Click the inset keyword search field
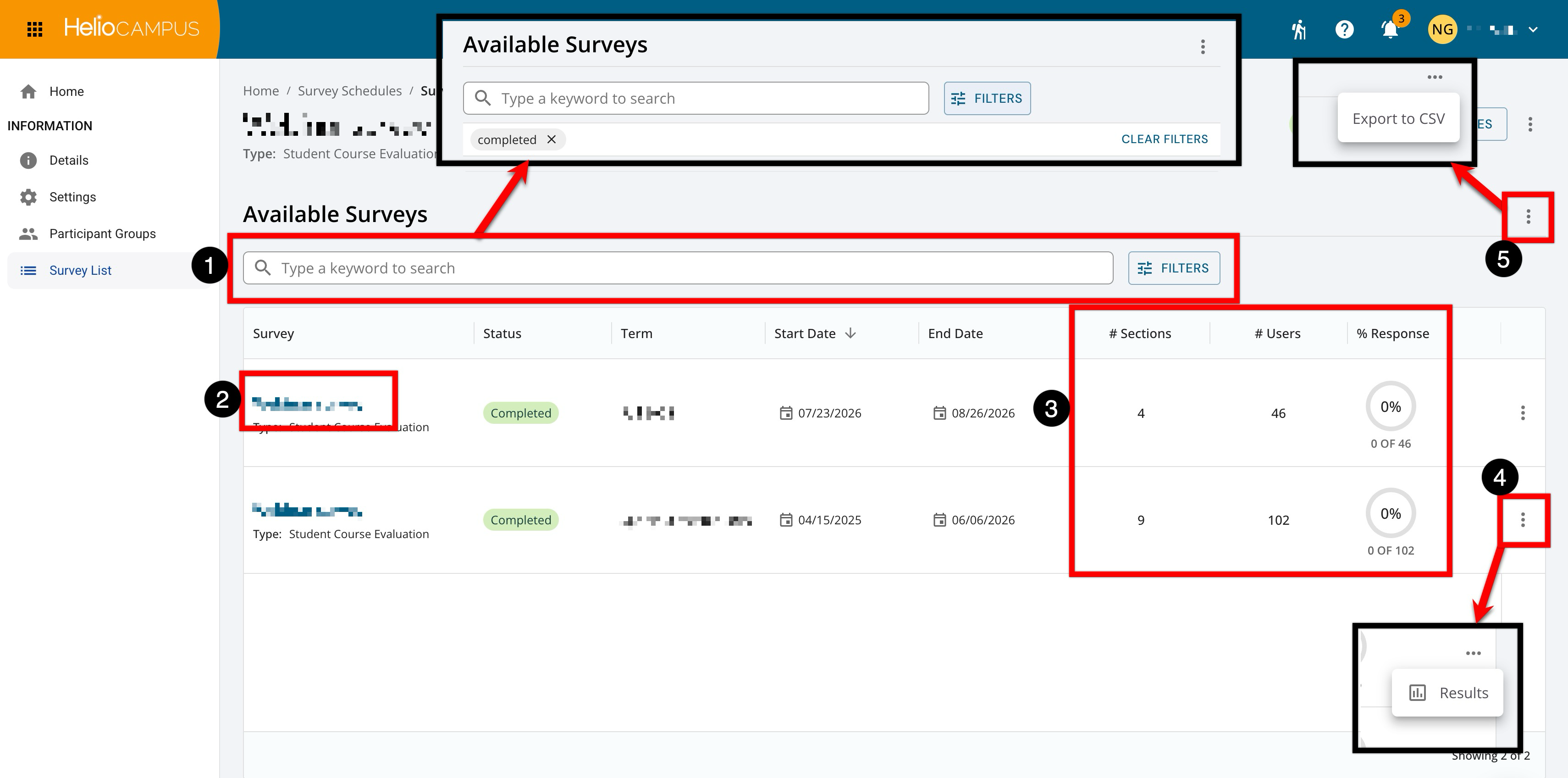This screenshot has height=778, width=1568. coord(696,98)
